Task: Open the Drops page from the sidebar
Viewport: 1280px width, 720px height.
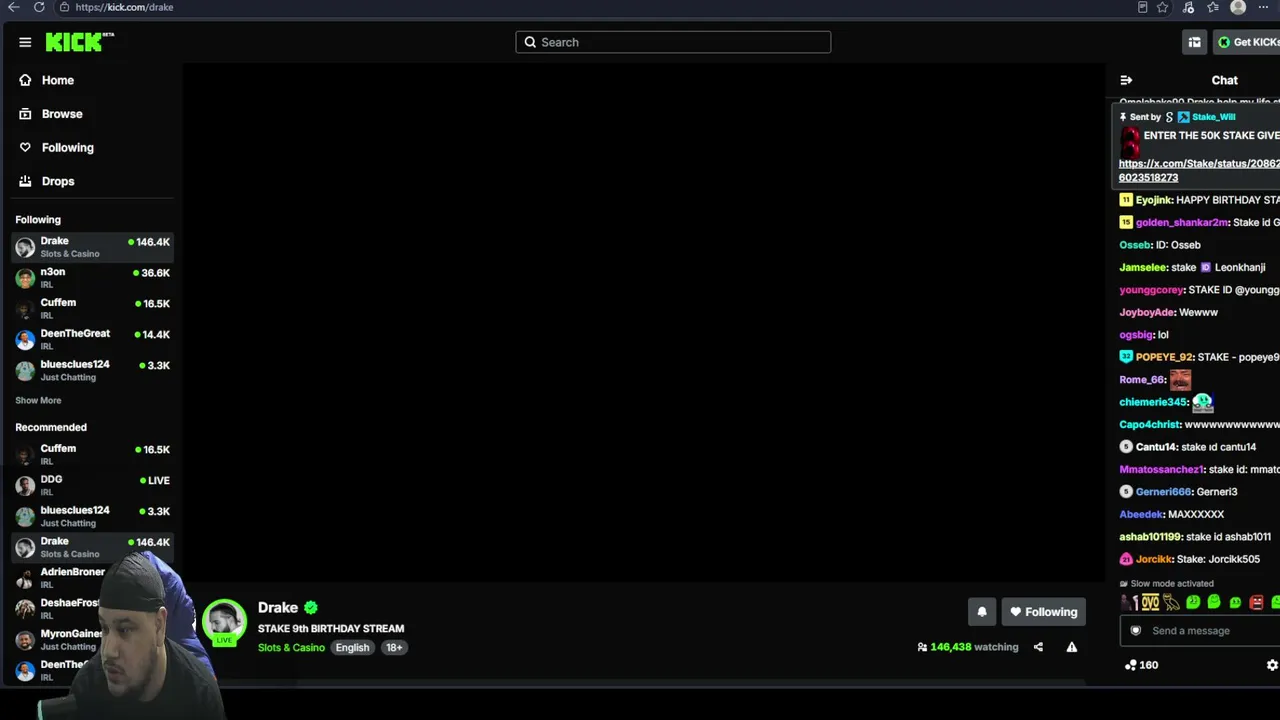Action: 47,181
